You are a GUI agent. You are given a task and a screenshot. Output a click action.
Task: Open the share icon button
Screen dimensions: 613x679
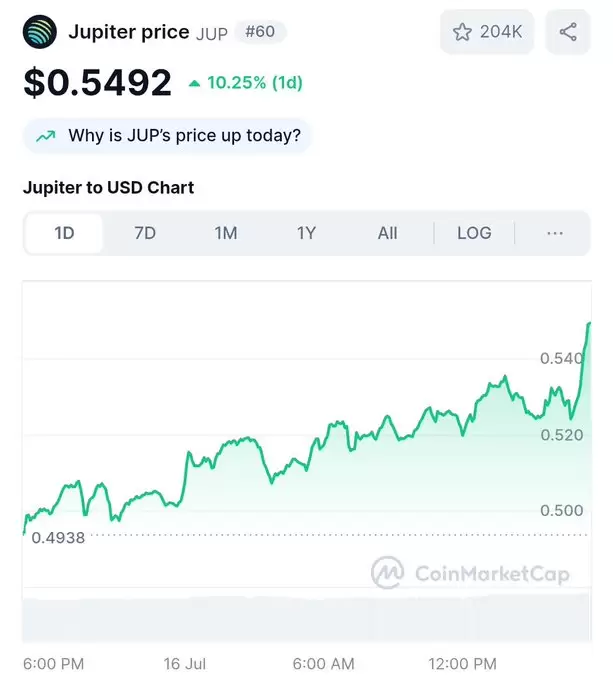coord(568,32)
